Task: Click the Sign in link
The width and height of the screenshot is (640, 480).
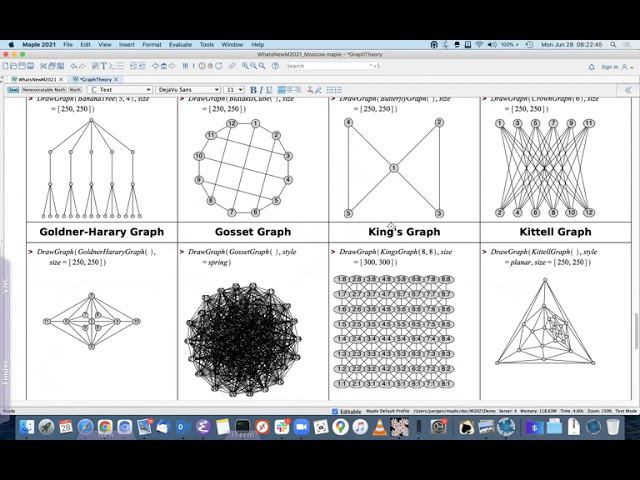Action: [x=609, y=67]
